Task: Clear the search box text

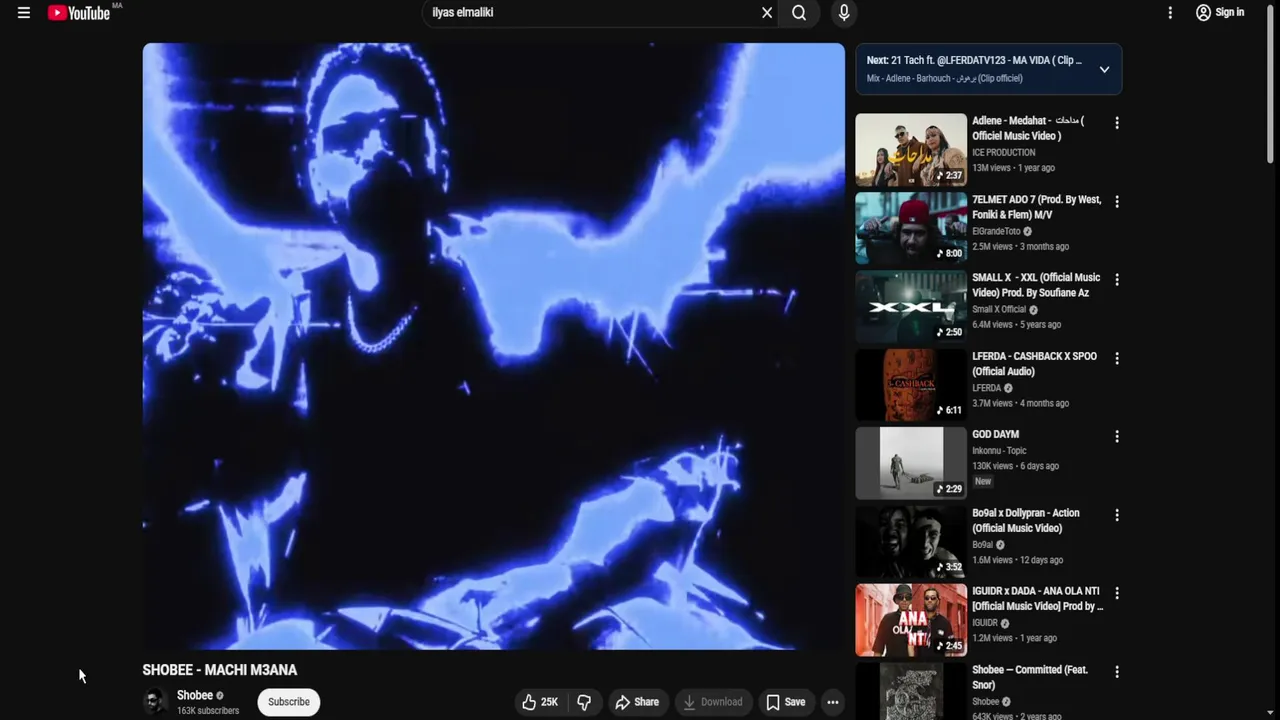Action: (767, 13)
